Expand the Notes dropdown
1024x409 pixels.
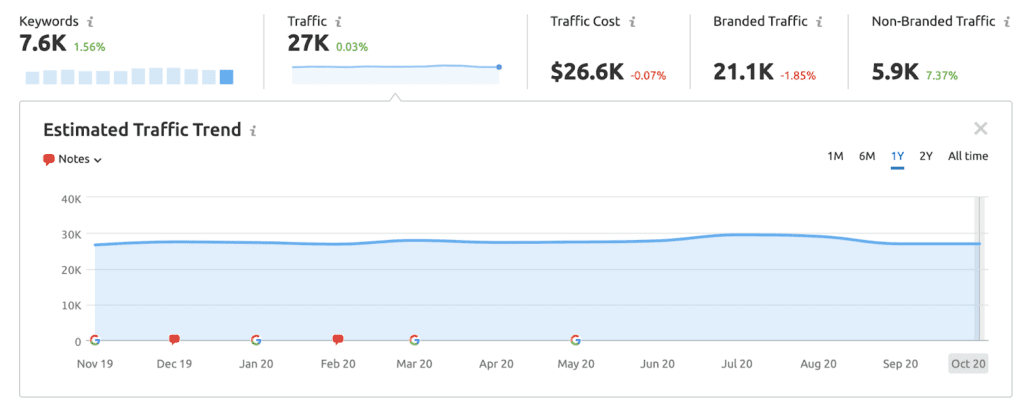click(x=72, y=159)
